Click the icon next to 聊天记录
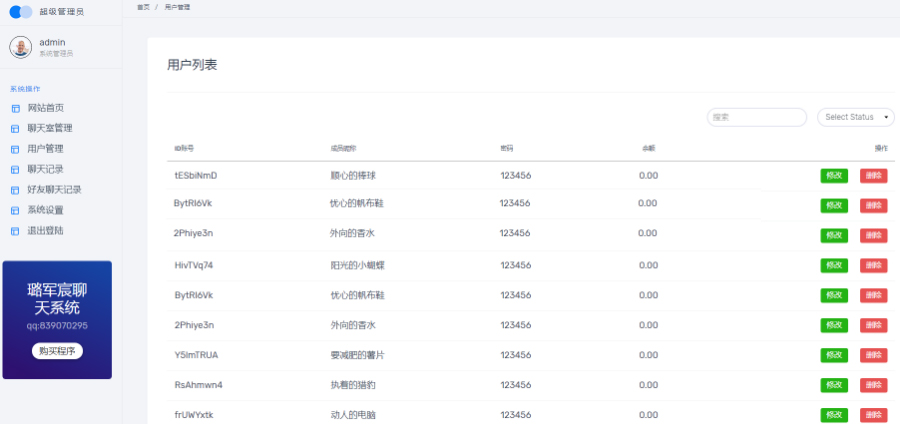This screenshot has height=424, width=900. coord(15,170)
